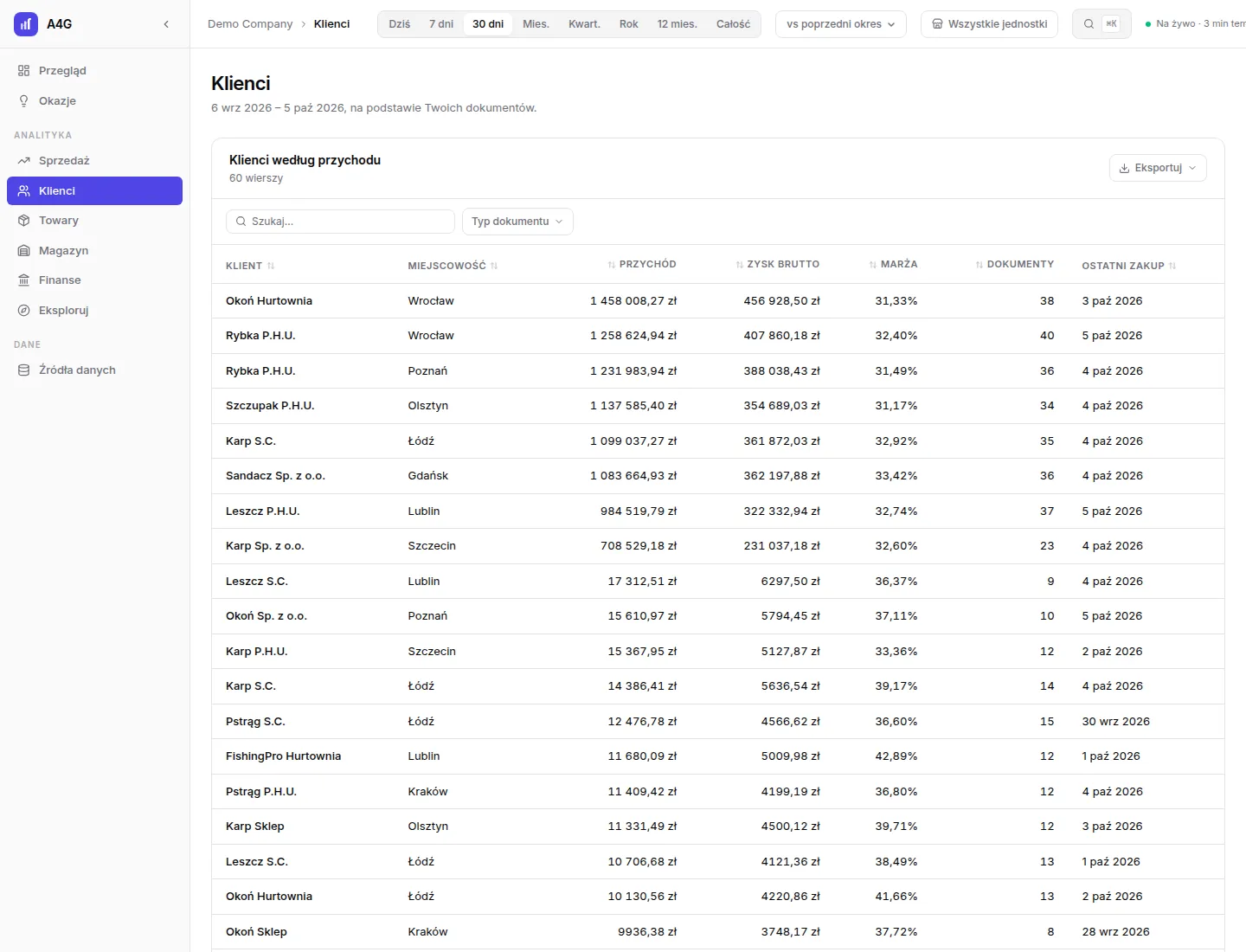Open the vs poprzedni okres dropdown
Screen dimensions: 1246x952
pyautogui.click(x=841, y=24)
